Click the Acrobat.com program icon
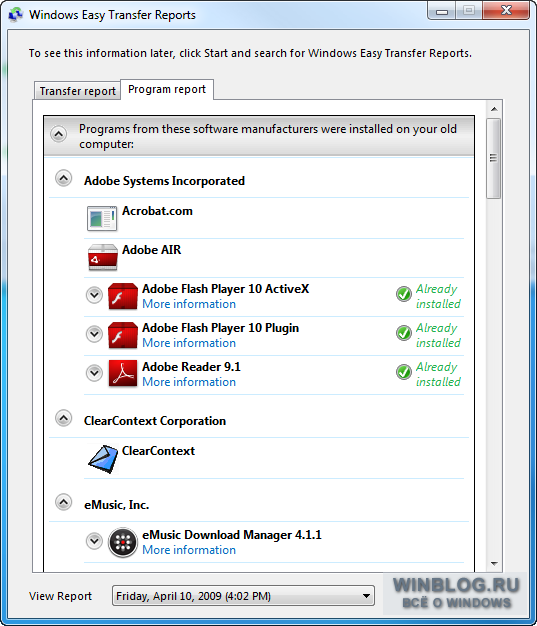 click(x=102, y=218)
